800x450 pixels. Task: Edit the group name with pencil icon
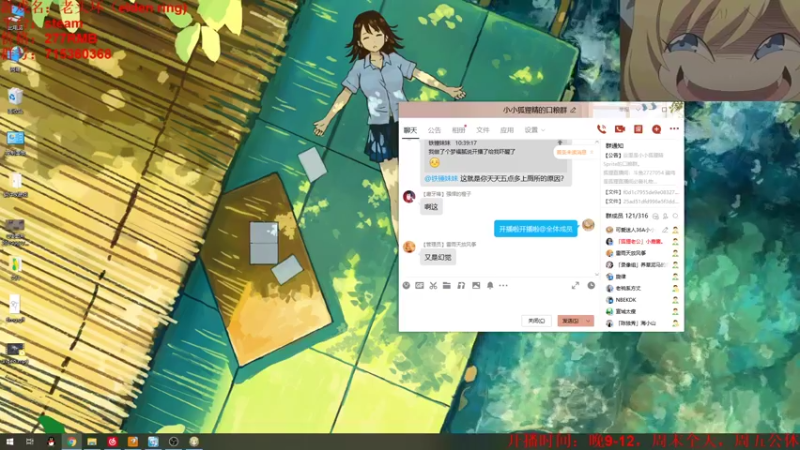[x=573, y=110]
